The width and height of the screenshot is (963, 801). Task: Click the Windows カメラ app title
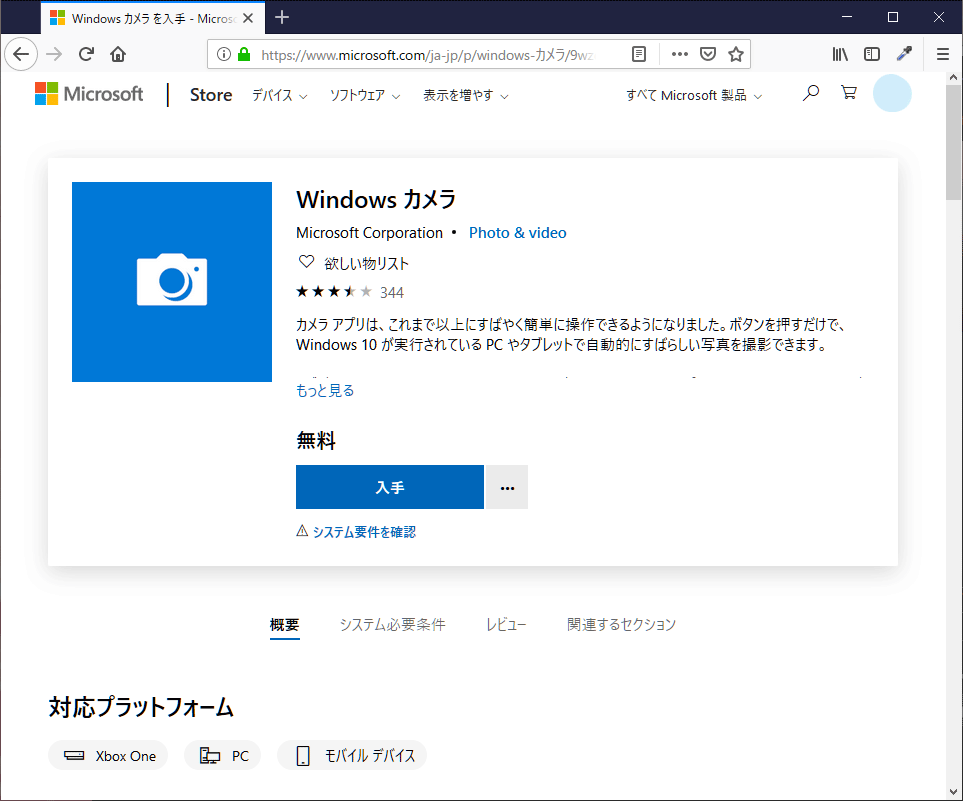pyautogui.click(x=376, y=200)
